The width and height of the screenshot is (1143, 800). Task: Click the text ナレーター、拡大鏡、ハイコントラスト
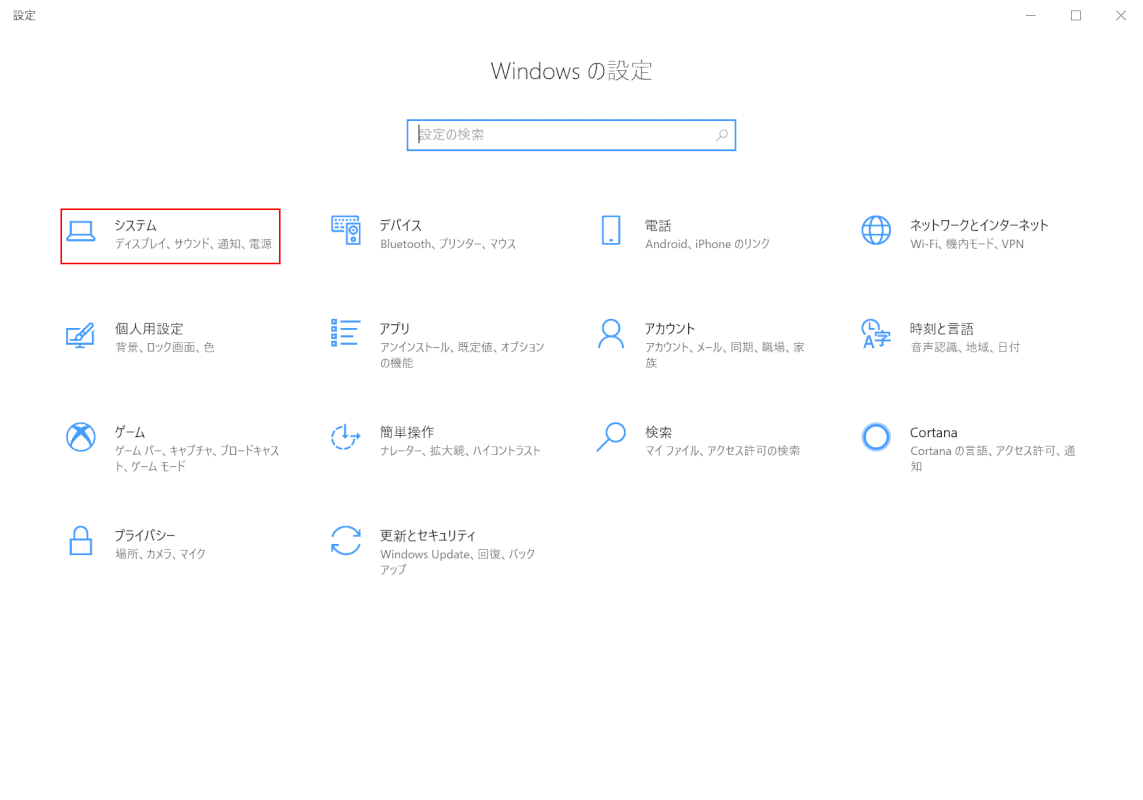tap(461, 451)
